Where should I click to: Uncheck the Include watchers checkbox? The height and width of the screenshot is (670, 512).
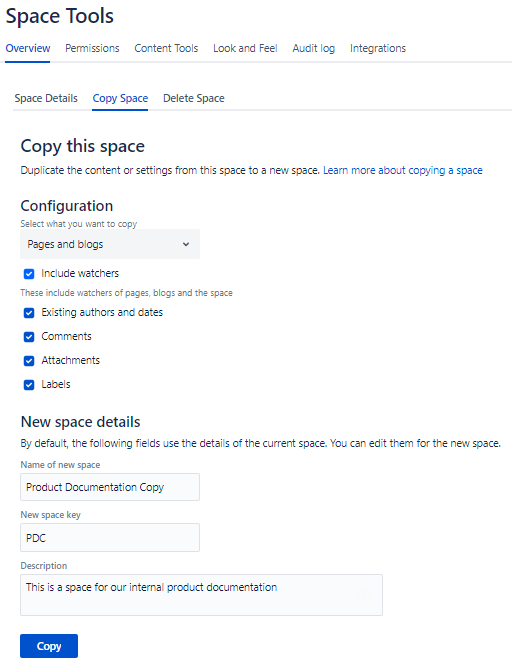(29, 273)
